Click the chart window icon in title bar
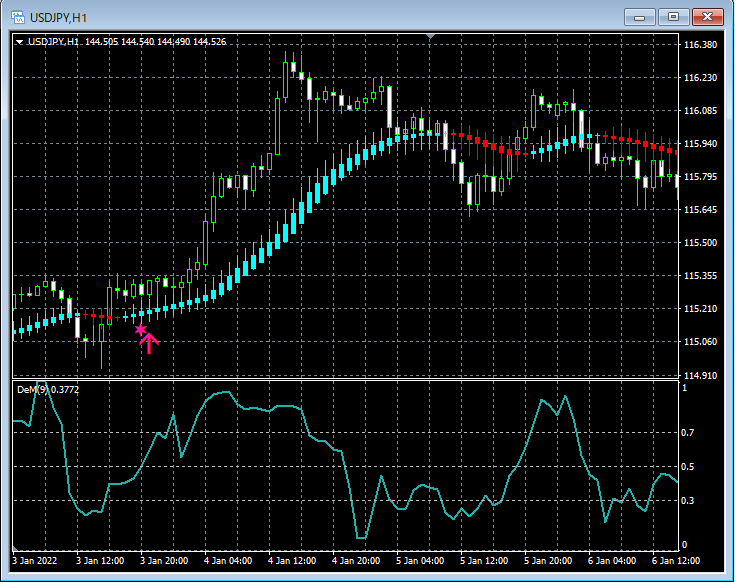Screen dimensions: 736x582 18,17
